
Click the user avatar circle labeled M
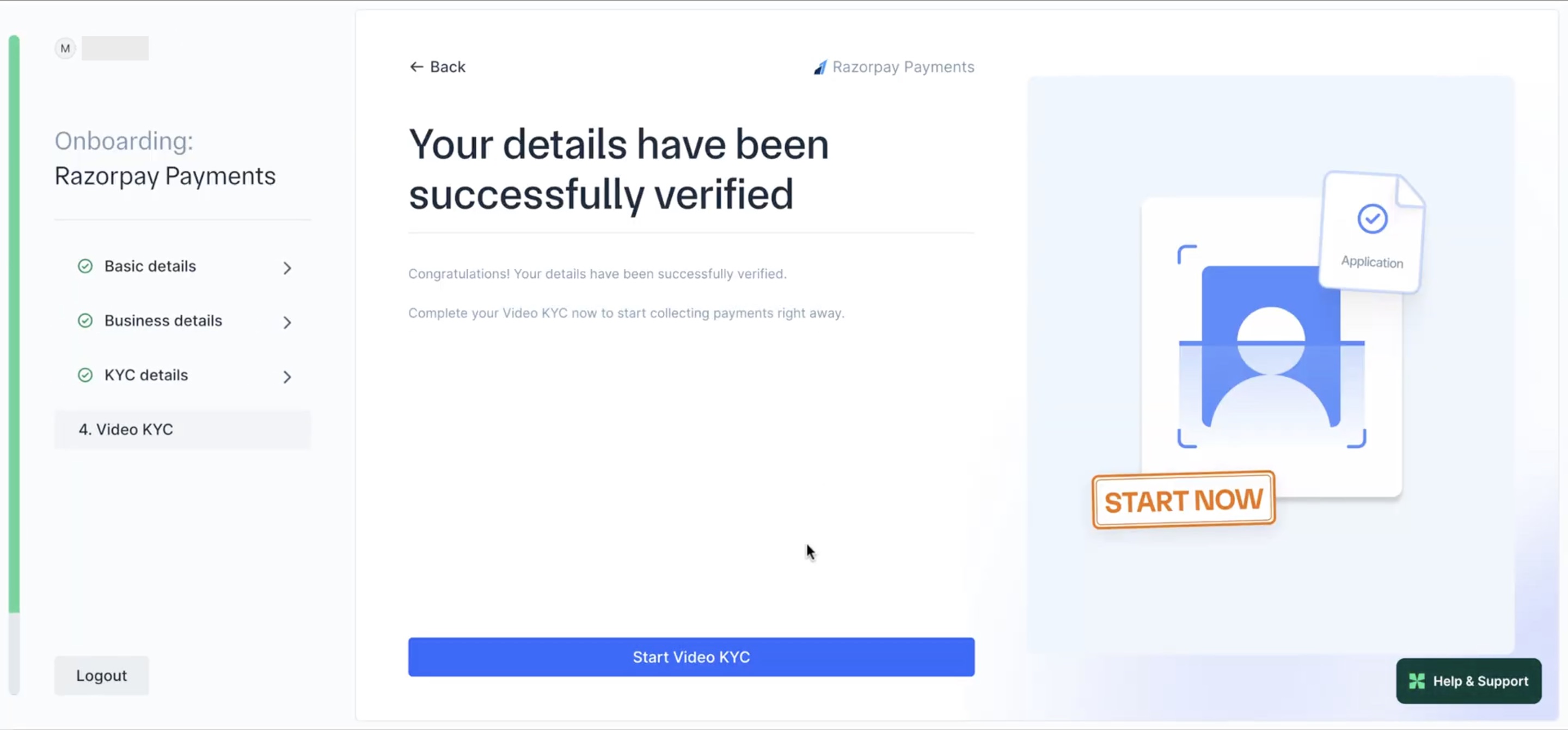pyautogui.click(x=65, y=48)
